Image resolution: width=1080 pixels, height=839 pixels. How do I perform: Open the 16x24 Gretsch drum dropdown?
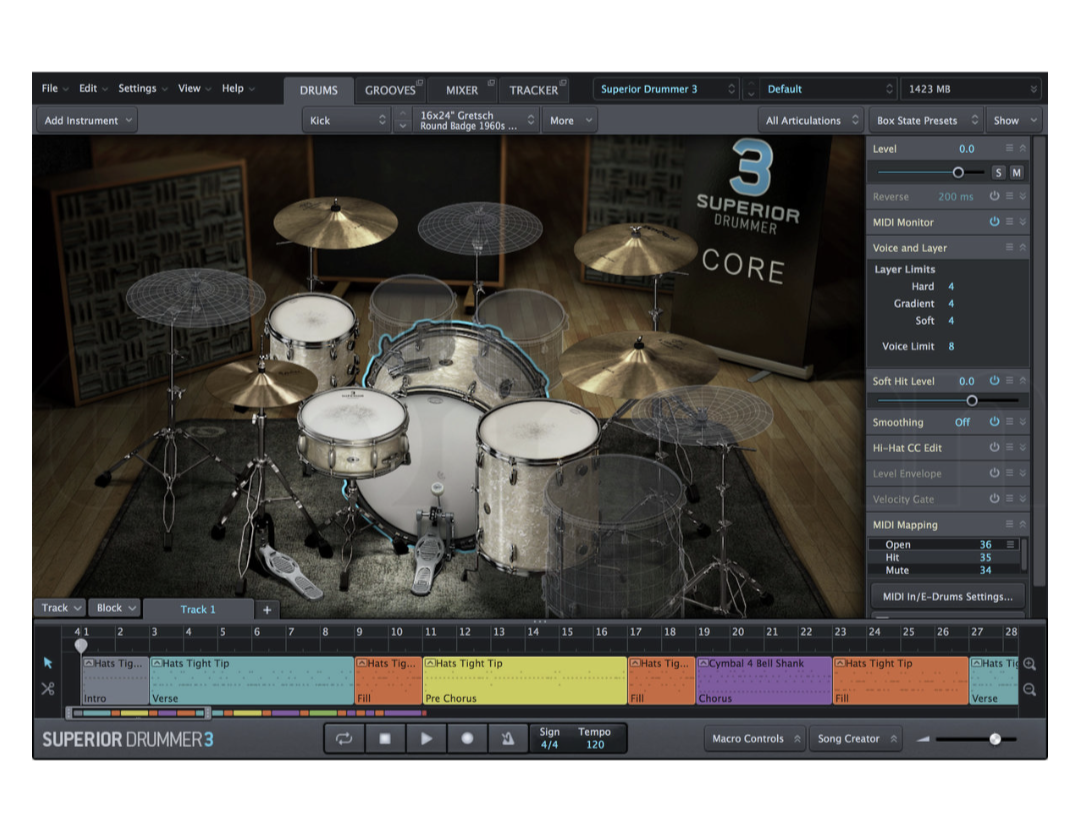click(476, 121)
